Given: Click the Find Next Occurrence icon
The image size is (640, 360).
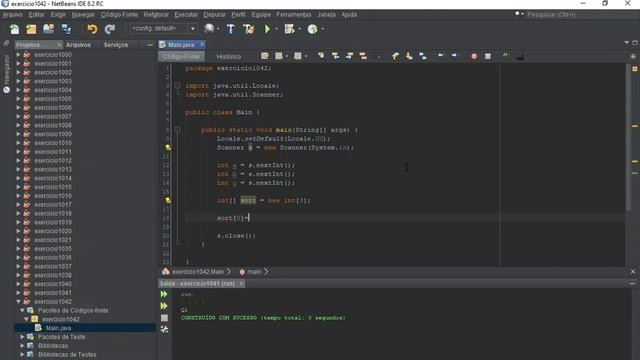Looking at the screenshot, I should pyautogui.click(x=349, y=56).
